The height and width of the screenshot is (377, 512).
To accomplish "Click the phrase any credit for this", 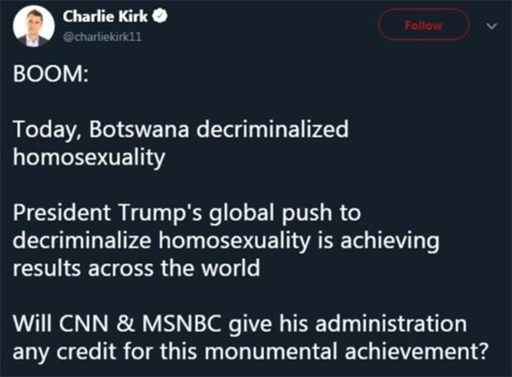I will pos(105,352).
